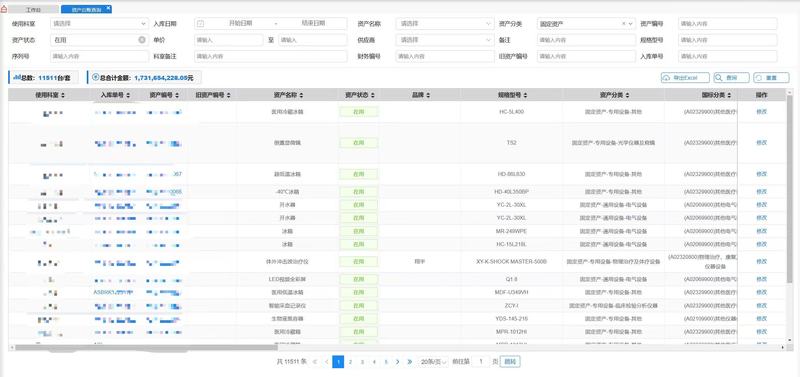
Task: Jump to last page double arrow
Action: pyautogui.click(x=410, y=362)
